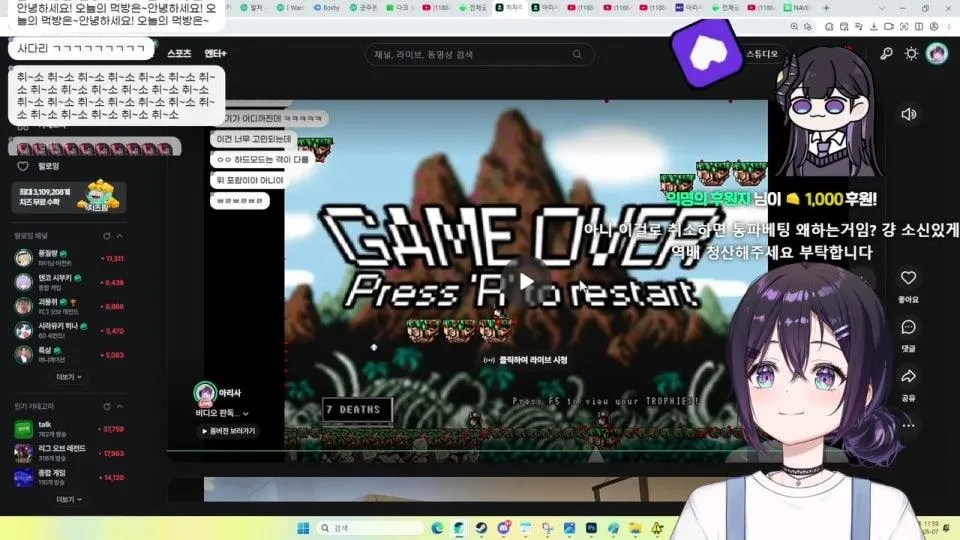Screen dimensions: 960x540
Task: Open comments with the 댓글 speech-bubble icon
Action: click(x=908, y=327)
